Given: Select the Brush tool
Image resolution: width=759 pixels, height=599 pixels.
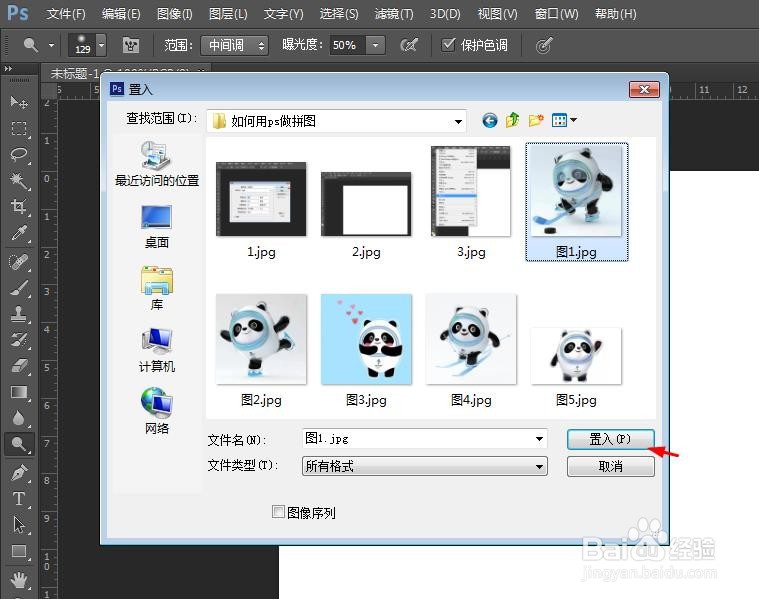Looking at the screenshot, I should pos(19,289).
